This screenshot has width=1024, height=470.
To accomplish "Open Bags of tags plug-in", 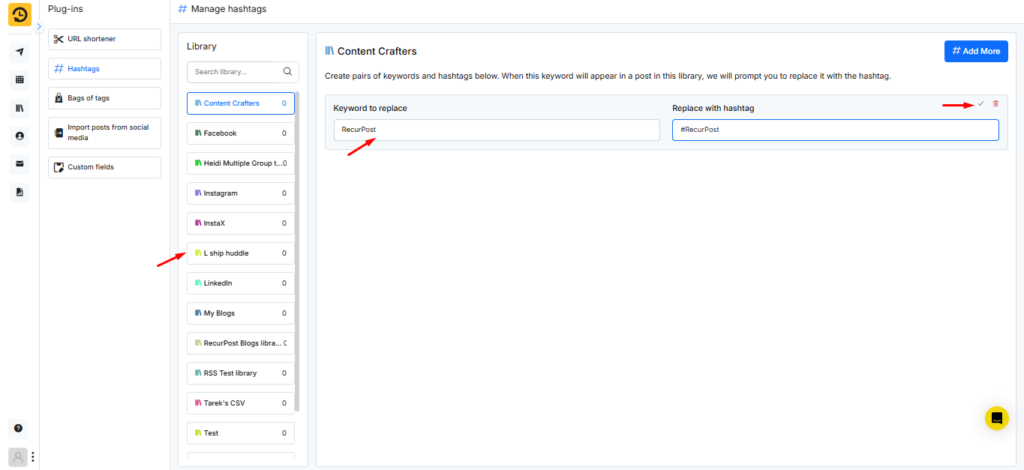I will click(x=104, y=98).
